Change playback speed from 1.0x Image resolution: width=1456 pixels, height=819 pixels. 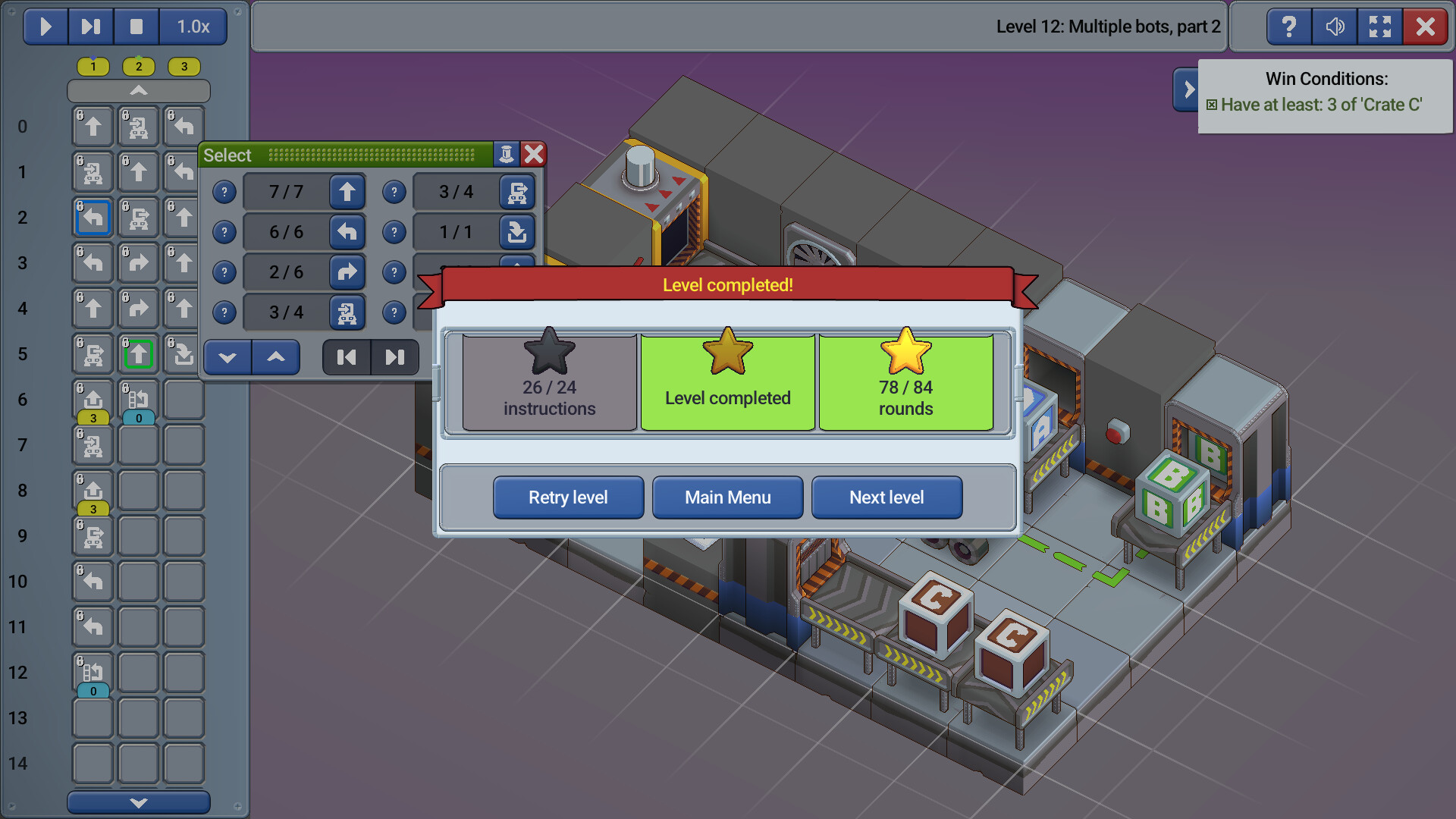[192, 27]
